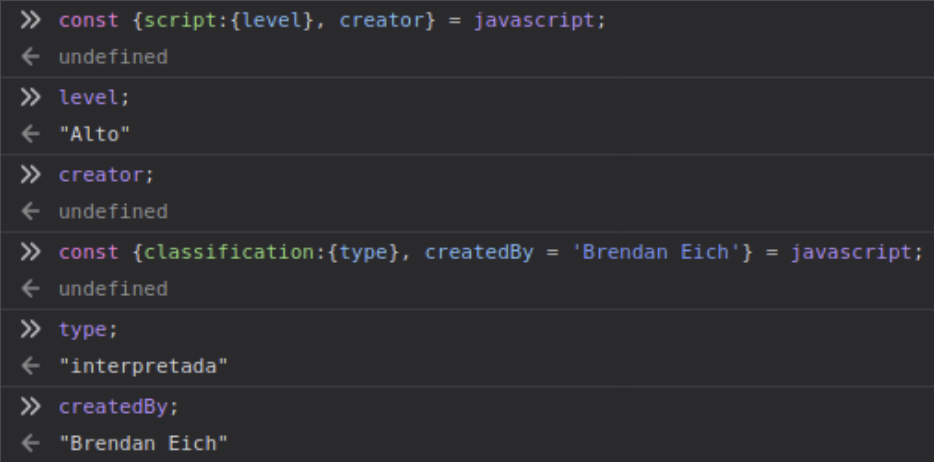Click the 'Brendan Eich' default value in the code

655,252
